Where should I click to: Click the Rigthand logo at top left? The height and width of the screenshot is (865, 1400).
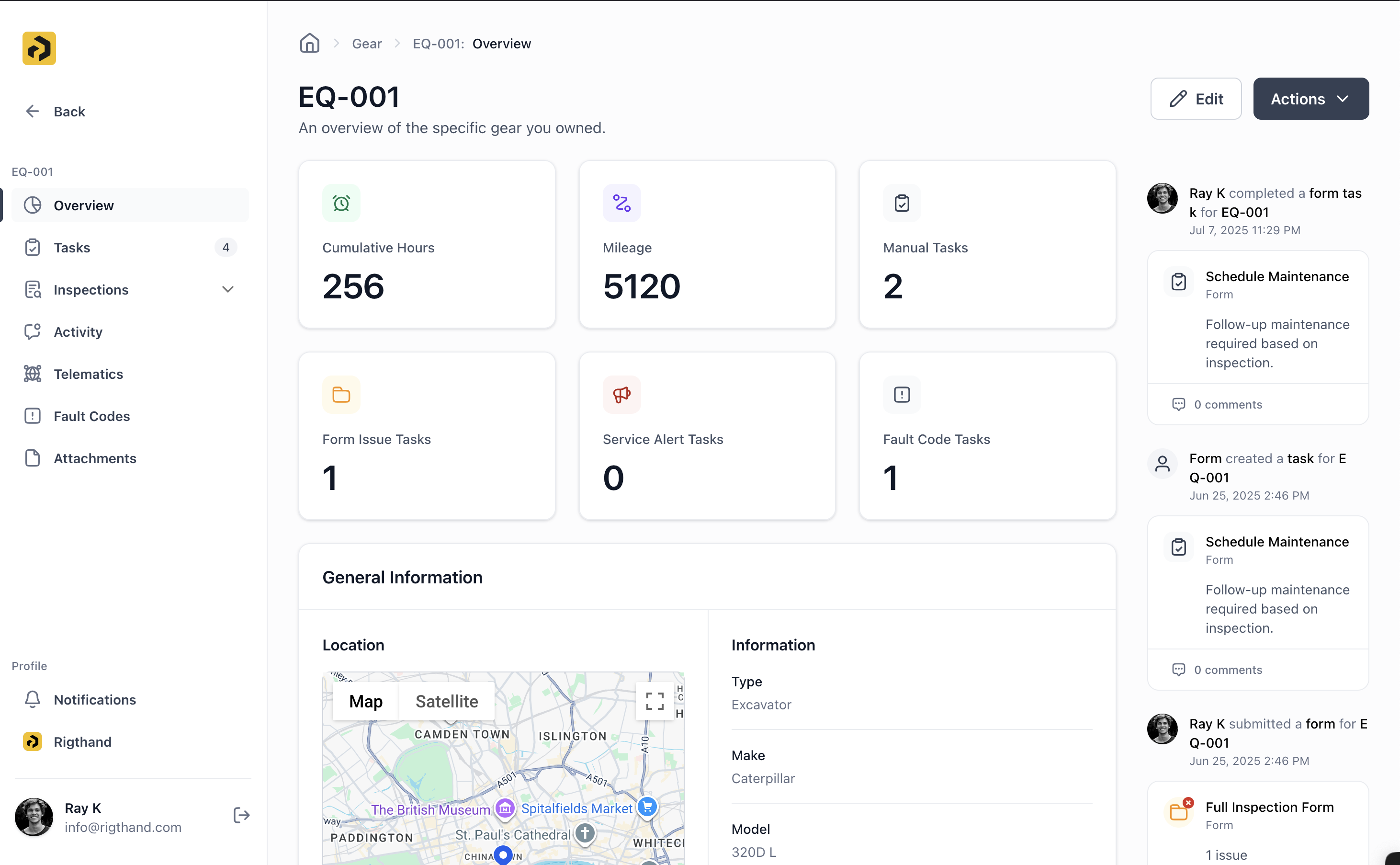38,48
